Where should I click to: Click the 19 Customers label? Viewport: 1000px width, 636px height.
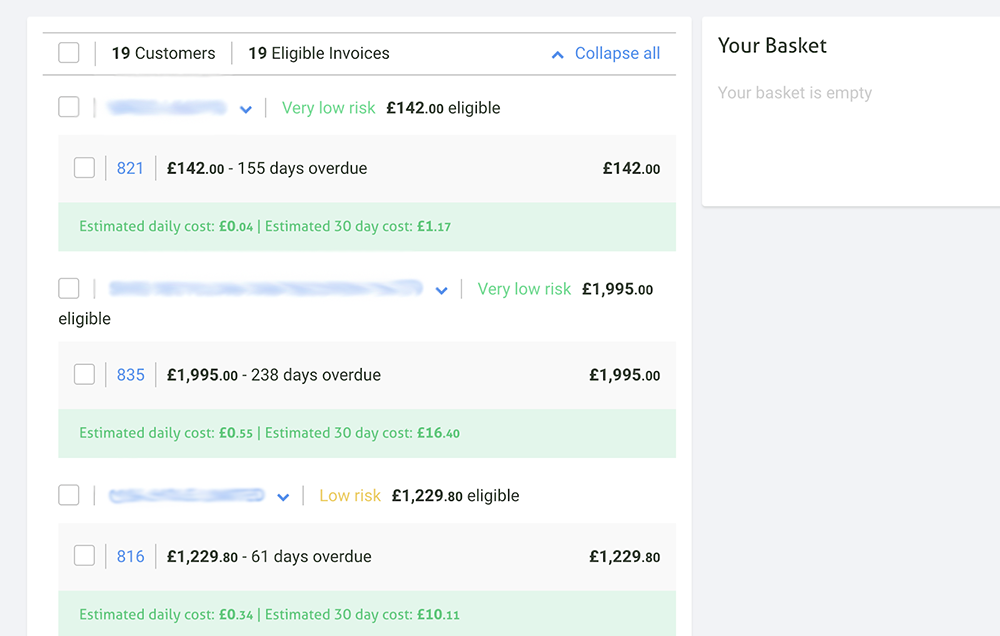163,53
